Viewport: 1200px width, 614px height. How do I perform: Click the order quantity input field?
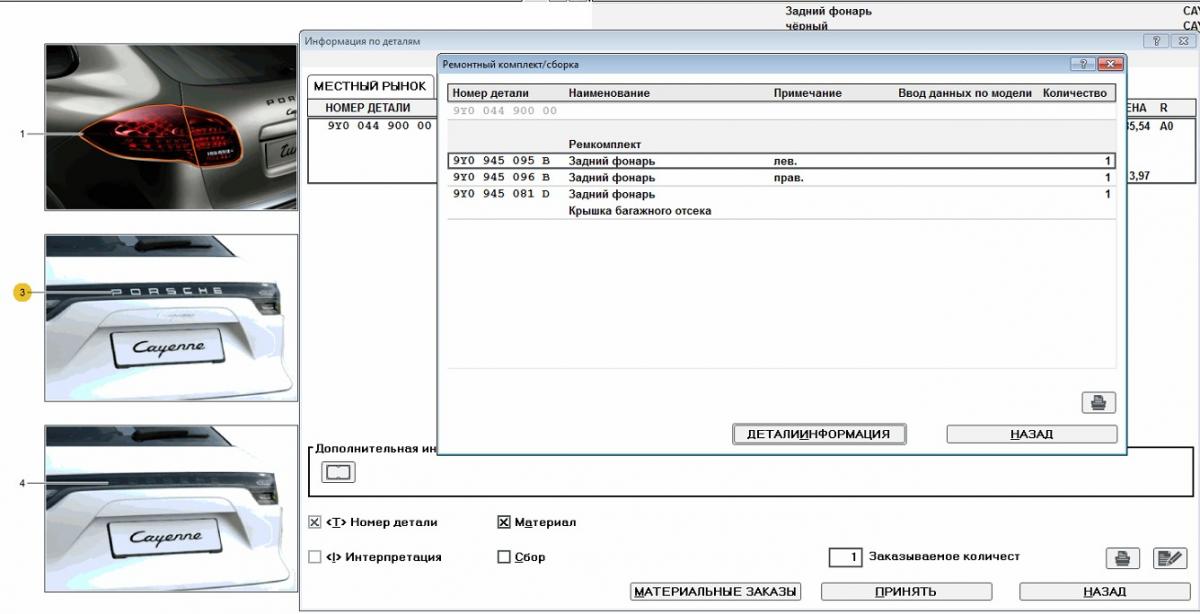coord(845,557)
